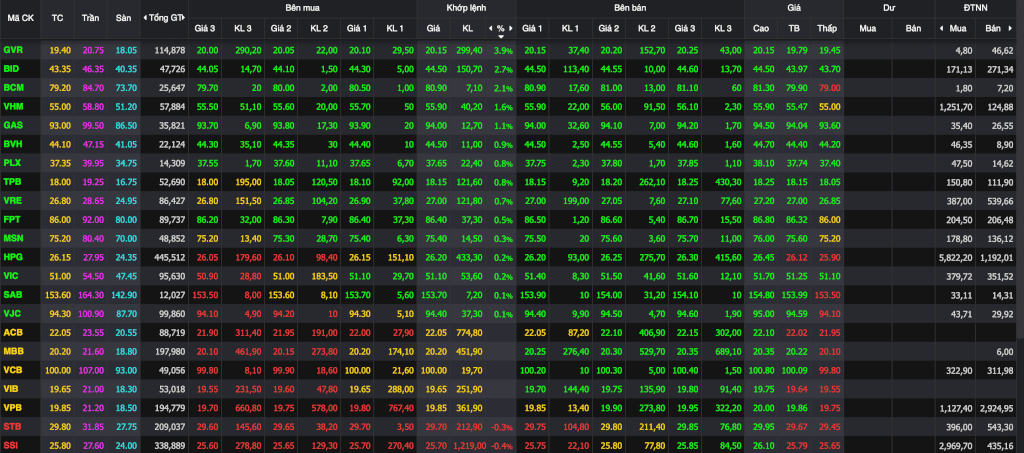Open STB stock symbol

pyautogui.click(x=12, y=426)
